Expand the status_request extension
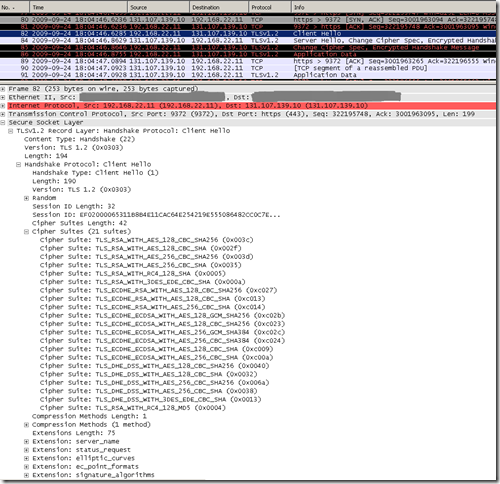The width and height of the screenshot is (500, 484). click(27, 450)
